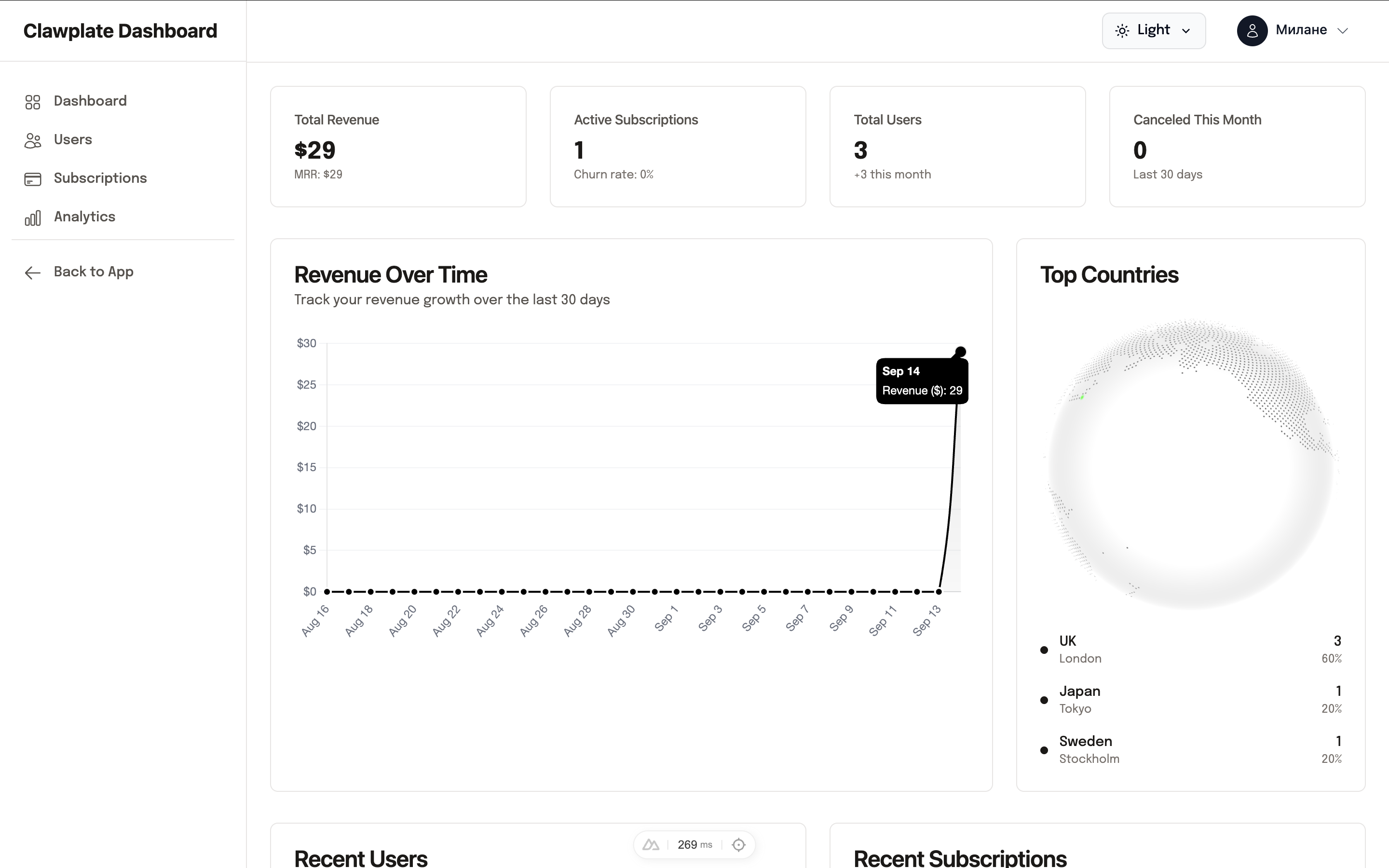The image size is (1389, 868).
Task: Click the Sep 14 revenue data point
Action: pyautogui.click(x=960, y=352)
